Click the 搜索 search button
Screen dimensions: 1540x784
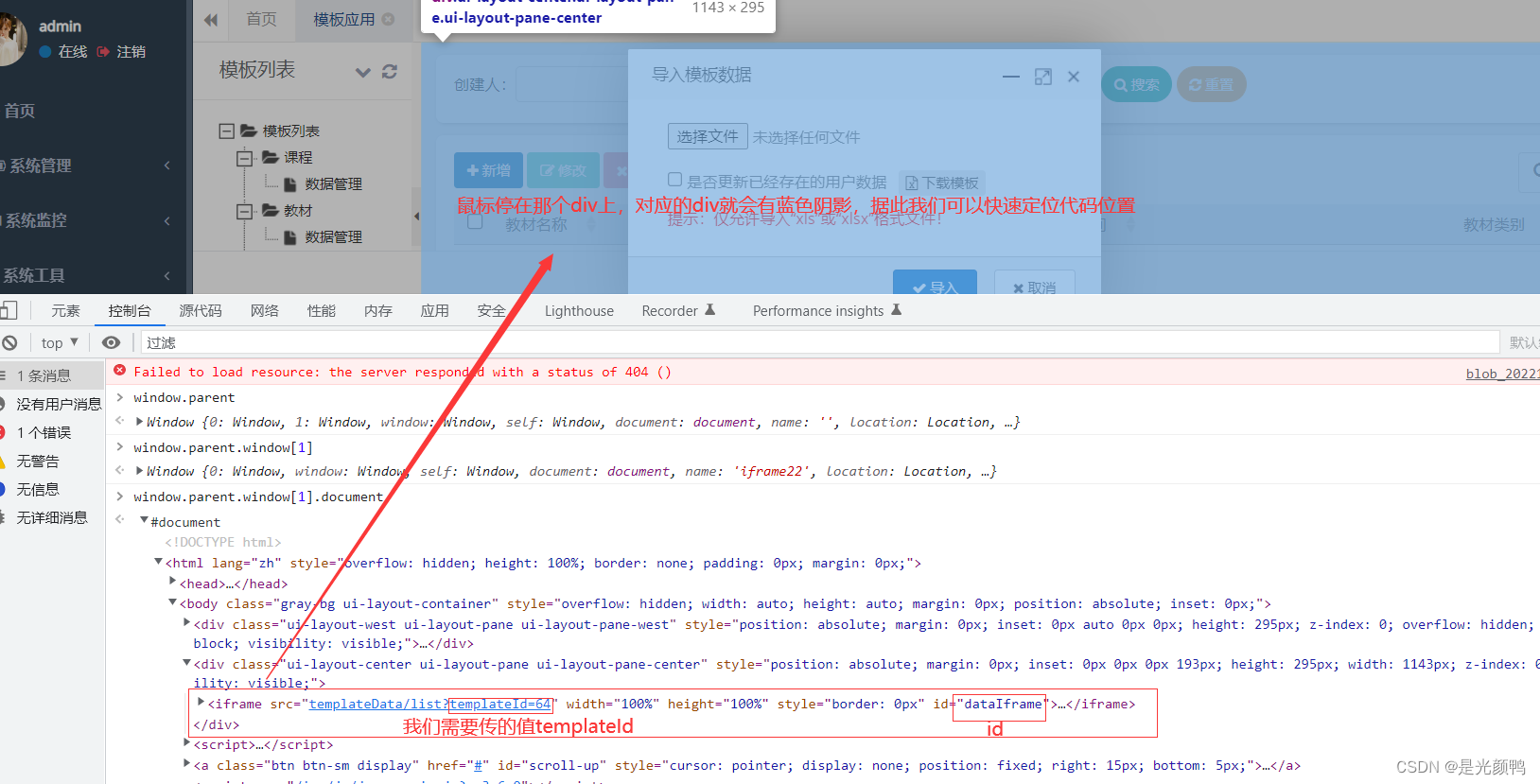click(1136, 84)
